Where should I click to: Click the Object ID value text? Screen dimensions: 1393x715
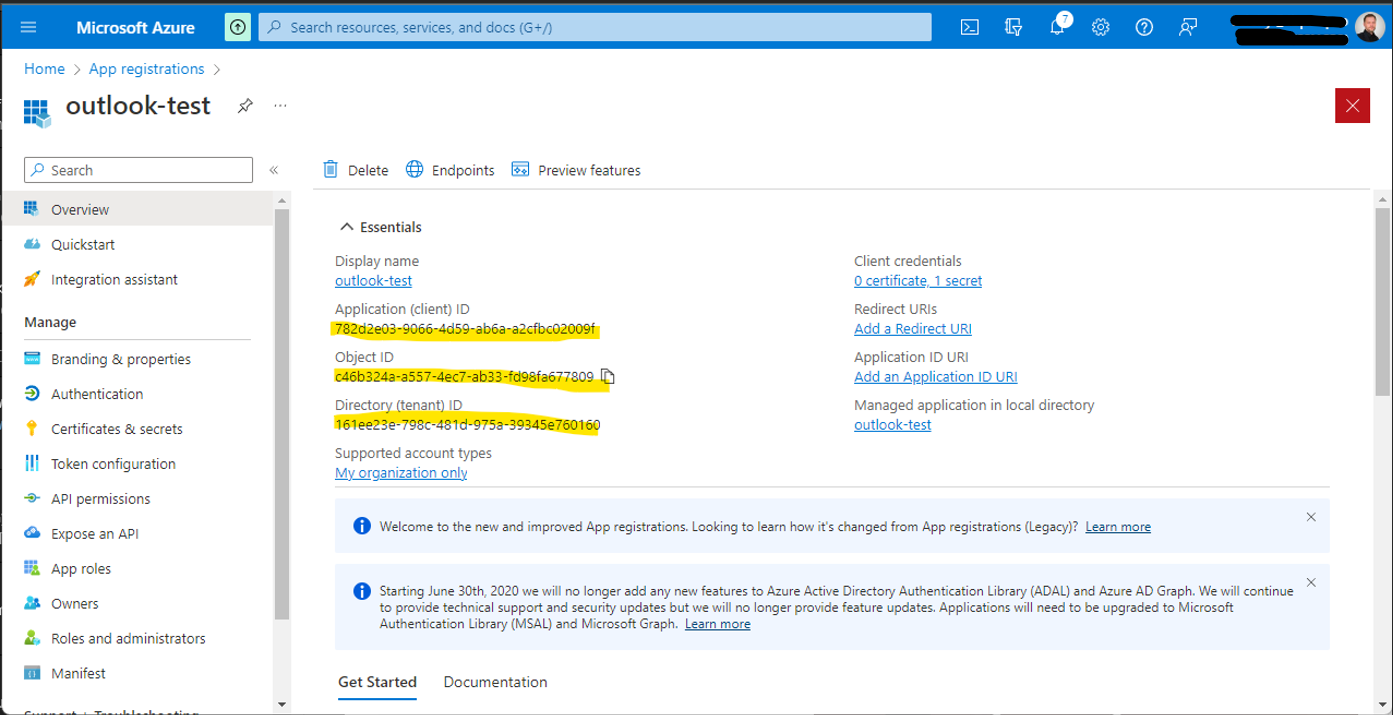pos(464,377)
